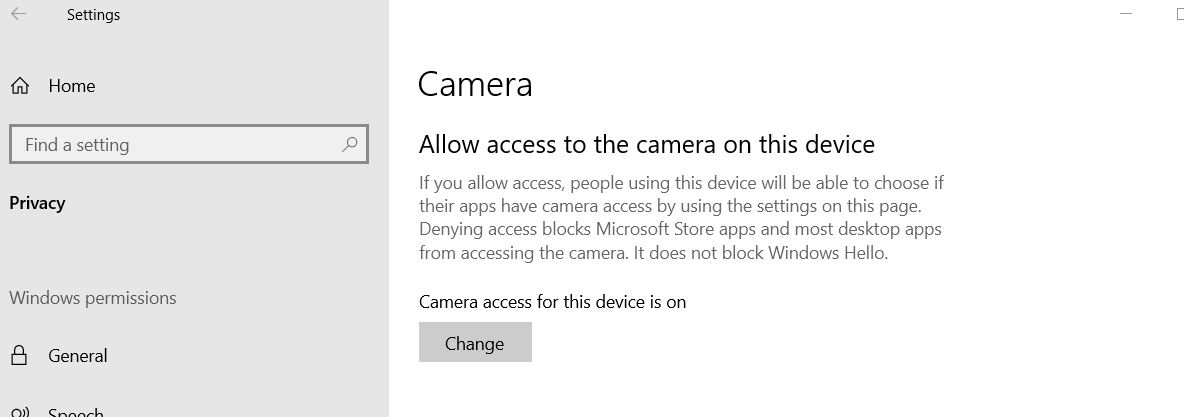Open the General privacy category

coord(78,355)
